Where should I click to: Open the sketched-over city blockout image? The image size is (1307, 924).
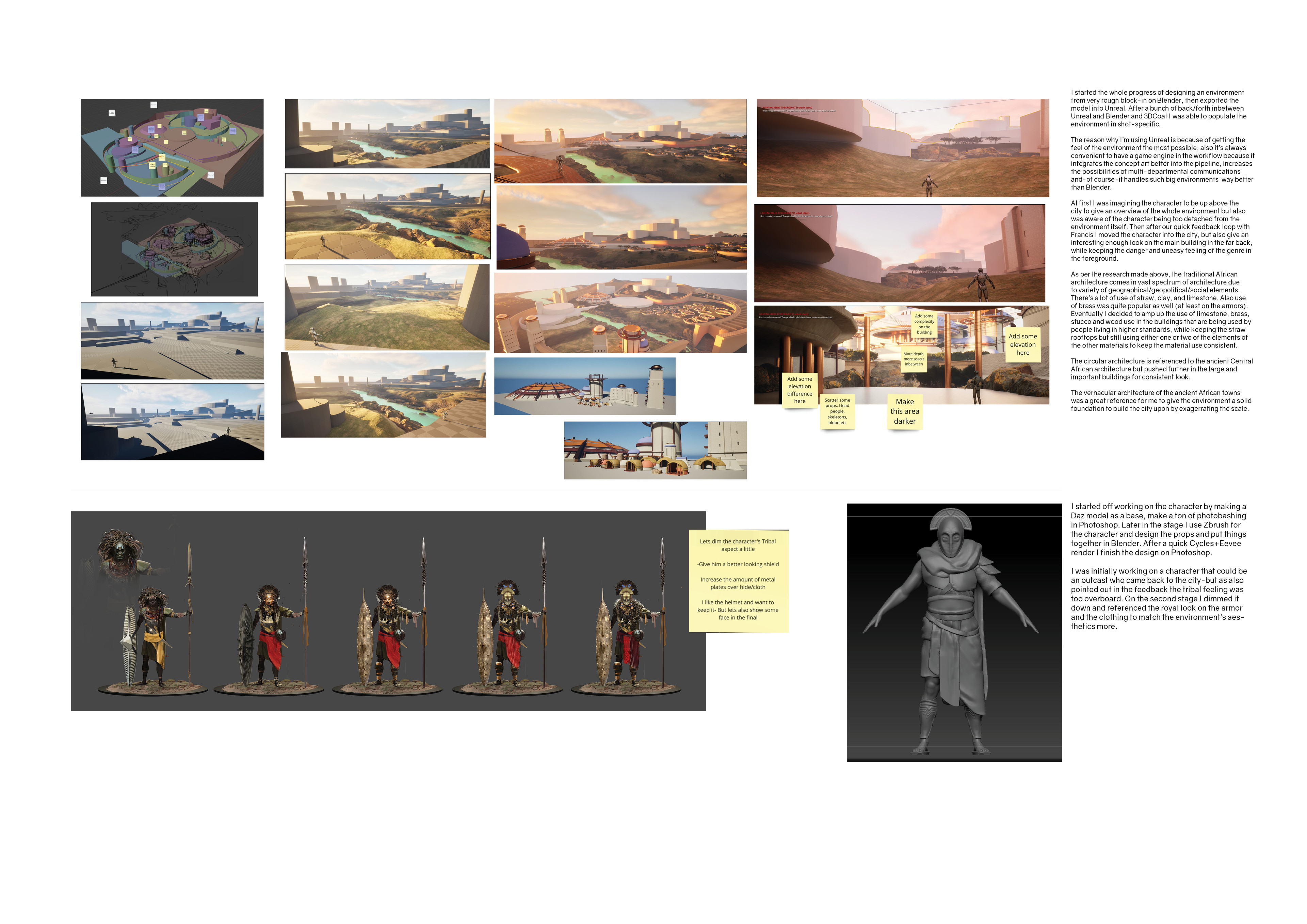174,249
